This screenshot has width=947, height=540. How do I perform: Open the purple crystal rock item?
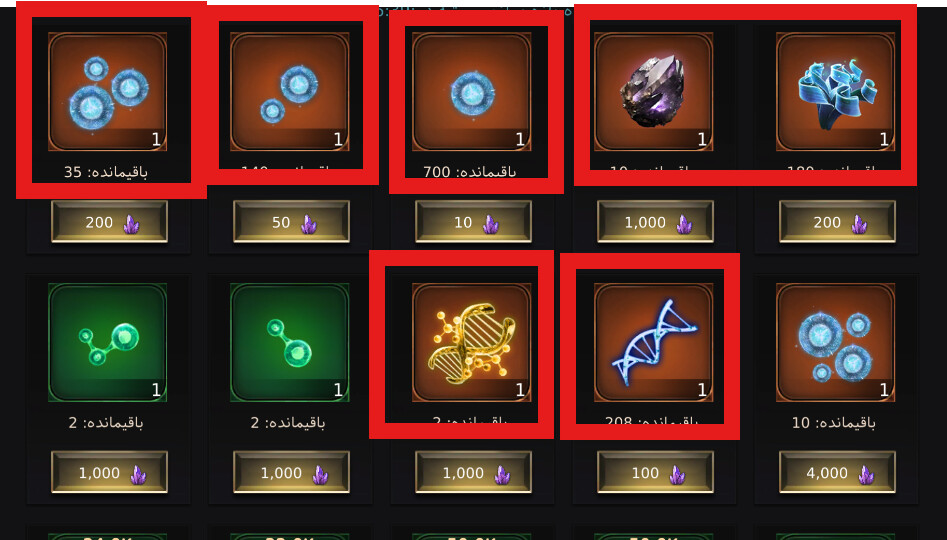point(653,92)
